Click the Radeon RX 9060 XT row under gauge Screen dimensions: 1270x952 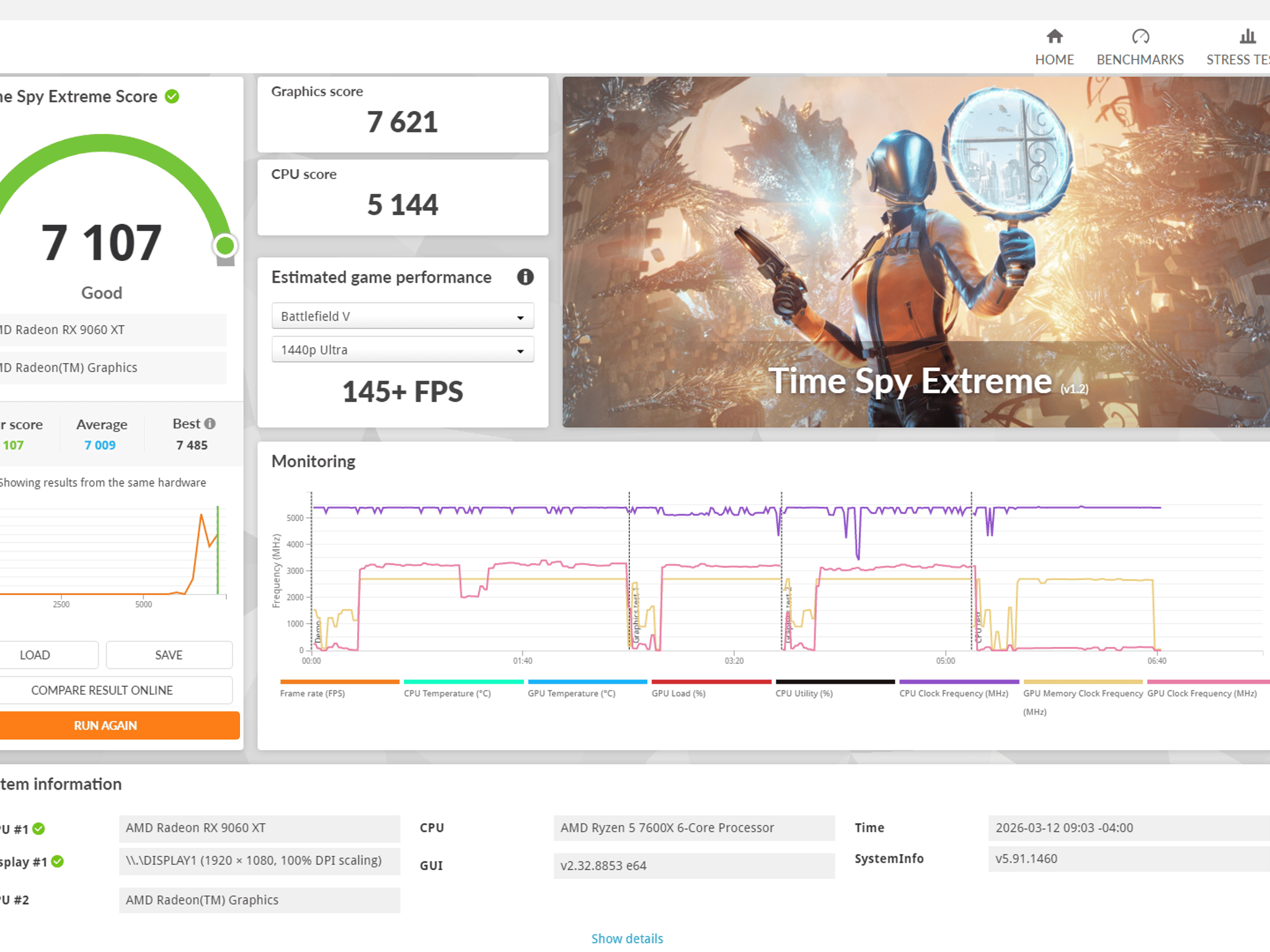click(x=113, y=330)
